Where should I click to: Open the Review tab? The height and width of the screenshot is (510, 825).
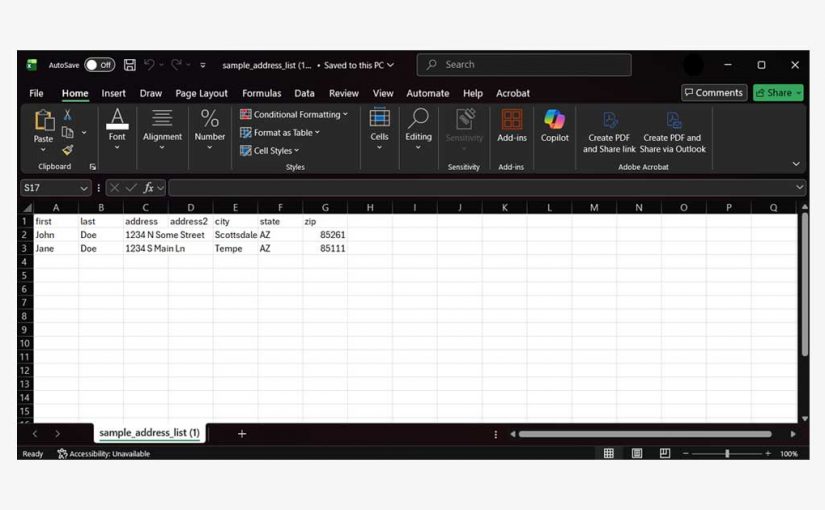click(344, 93)
